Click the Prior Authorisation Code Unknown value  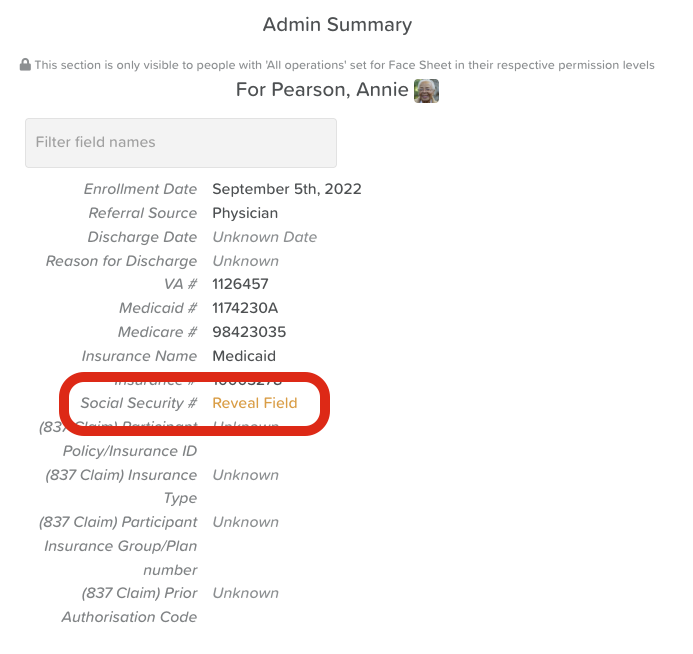tap(245, 593)
